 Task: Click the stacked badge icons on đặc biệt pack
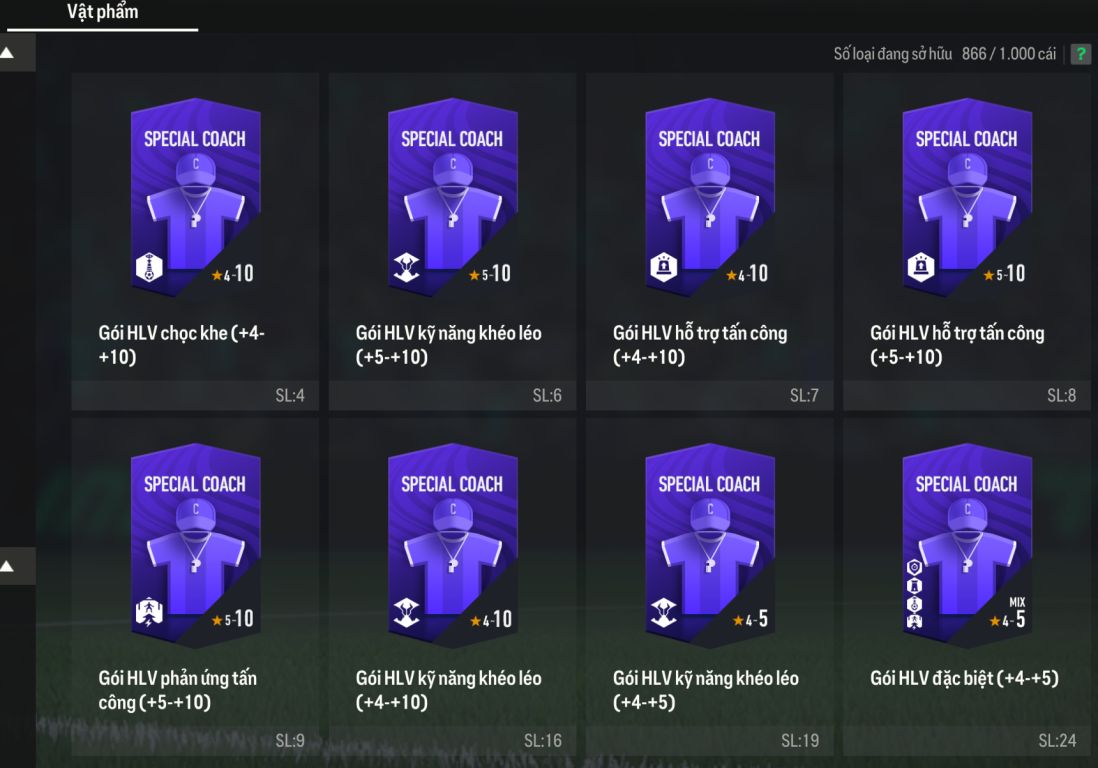coord(914,595)
